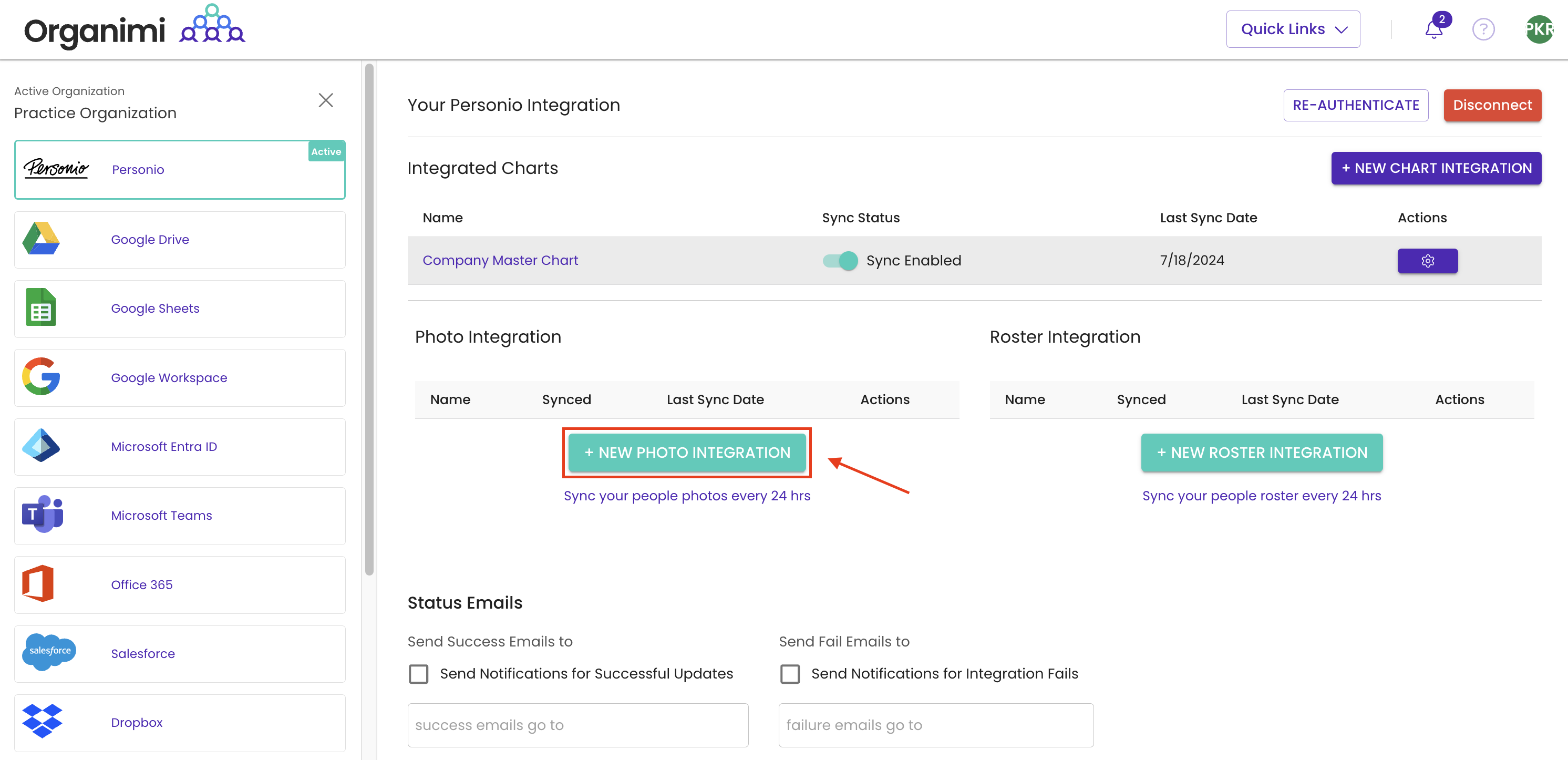Select Microsoft Entra ID integration
The width and height of the screenshot is (1568, 760).
point(180,447)
